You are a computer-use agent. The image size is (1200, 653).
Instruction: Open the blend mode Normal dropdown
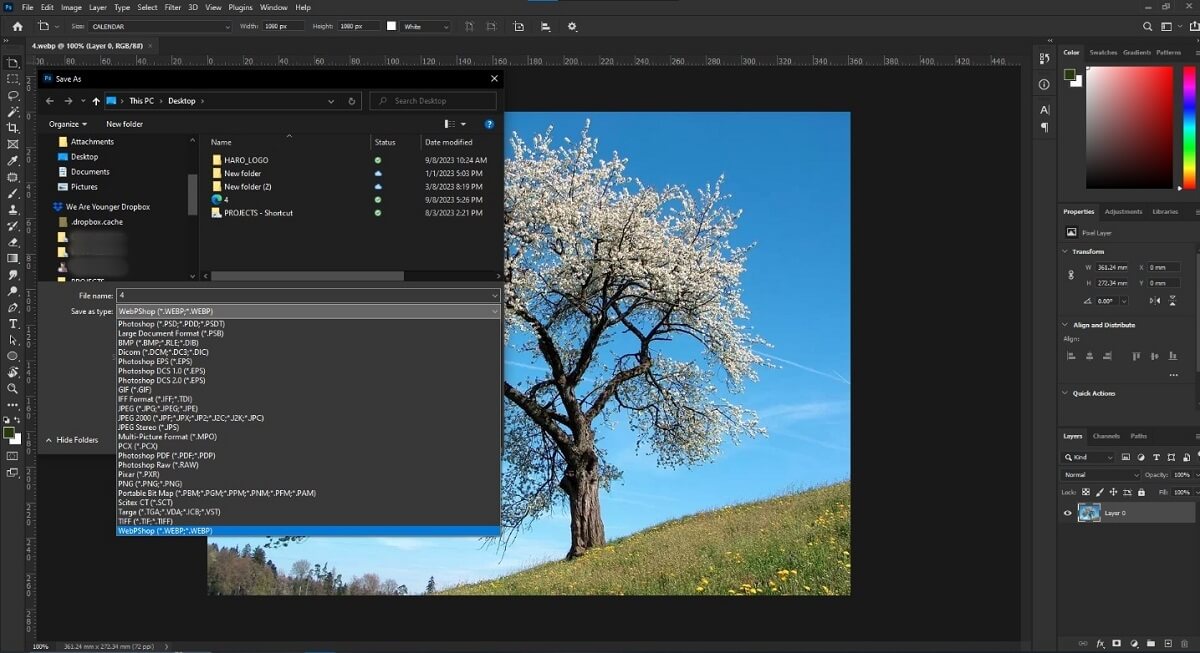pos(1100,473)
